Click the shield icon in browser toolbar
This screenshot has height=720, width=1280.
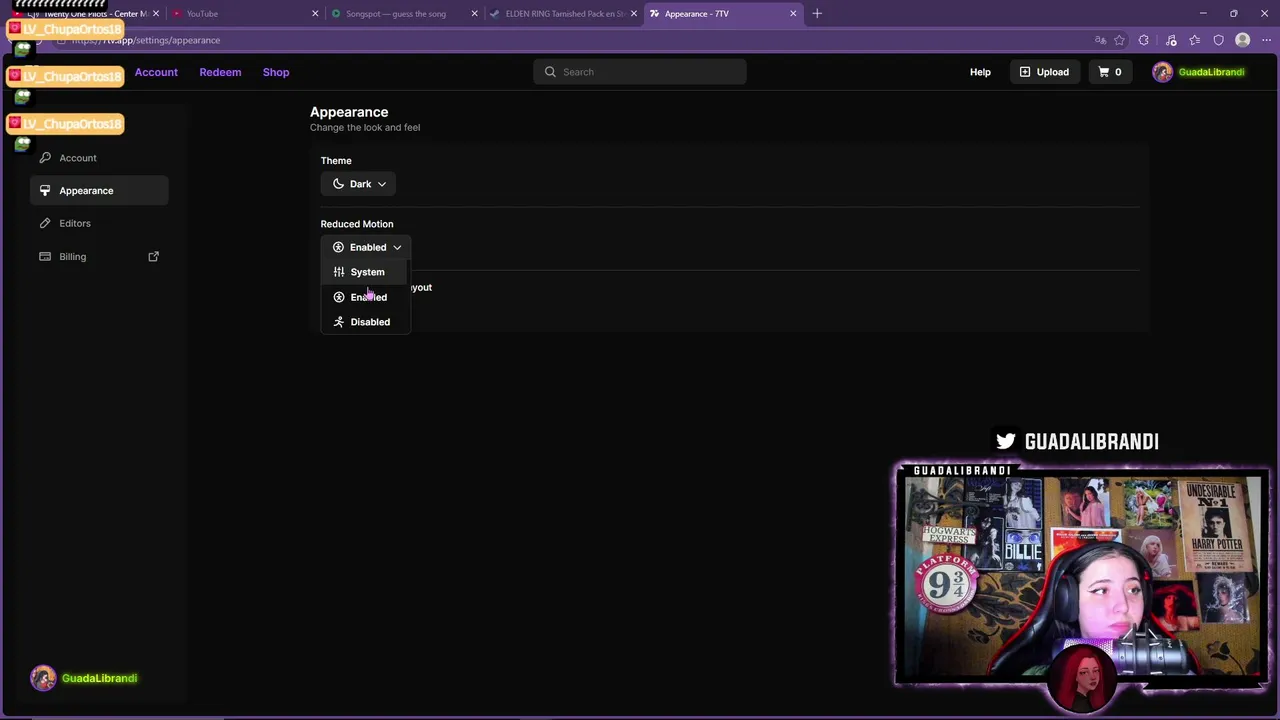(x=1219, y=40)
